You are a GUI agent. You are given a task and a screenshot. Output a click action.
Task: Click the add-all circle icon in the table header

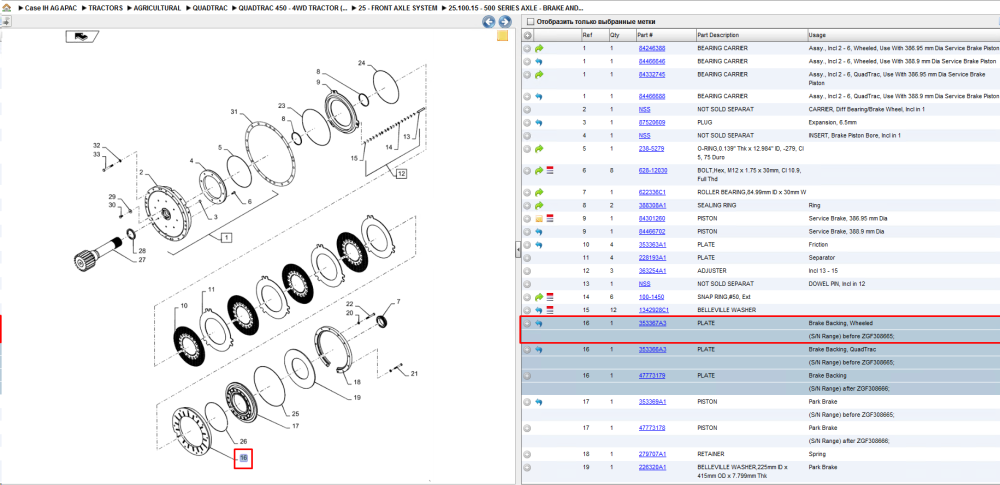tap(527, 35)
